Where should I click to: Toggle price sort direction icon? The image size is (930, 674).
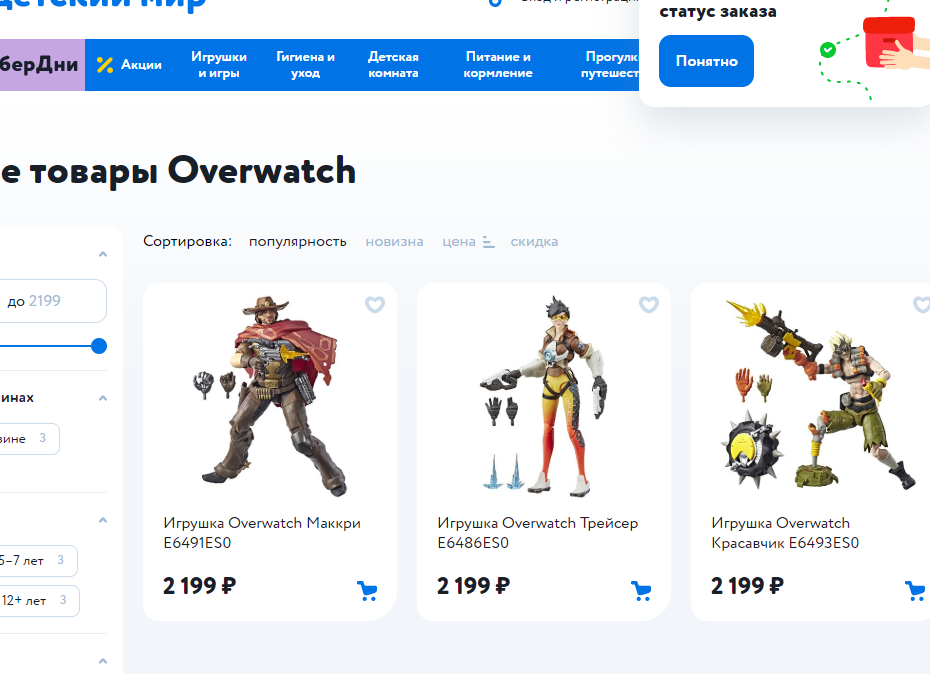tap(488, 242)
